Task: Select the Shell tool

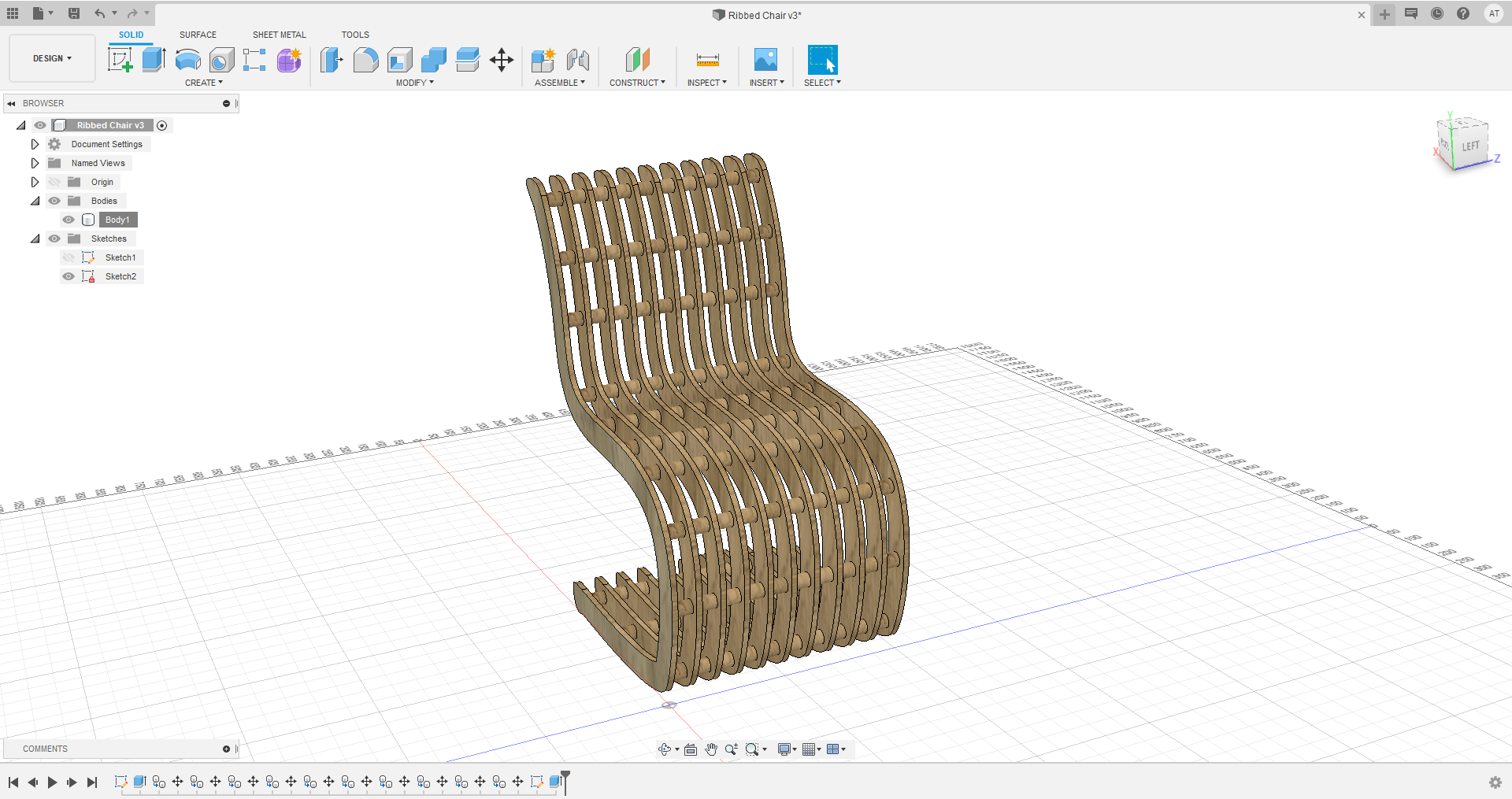Action: (x=400, y=60)
